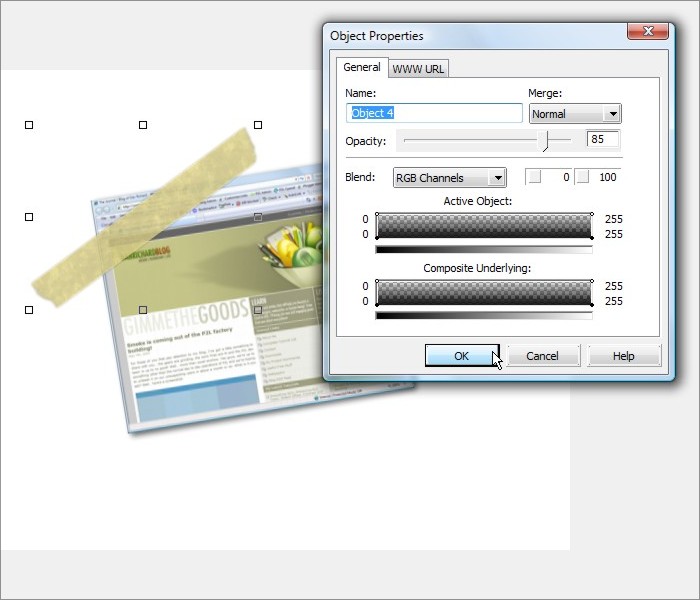Switch to the WWW URL tab
The height and width of the screenshot is (600, 700).
[x=419, y=68]
